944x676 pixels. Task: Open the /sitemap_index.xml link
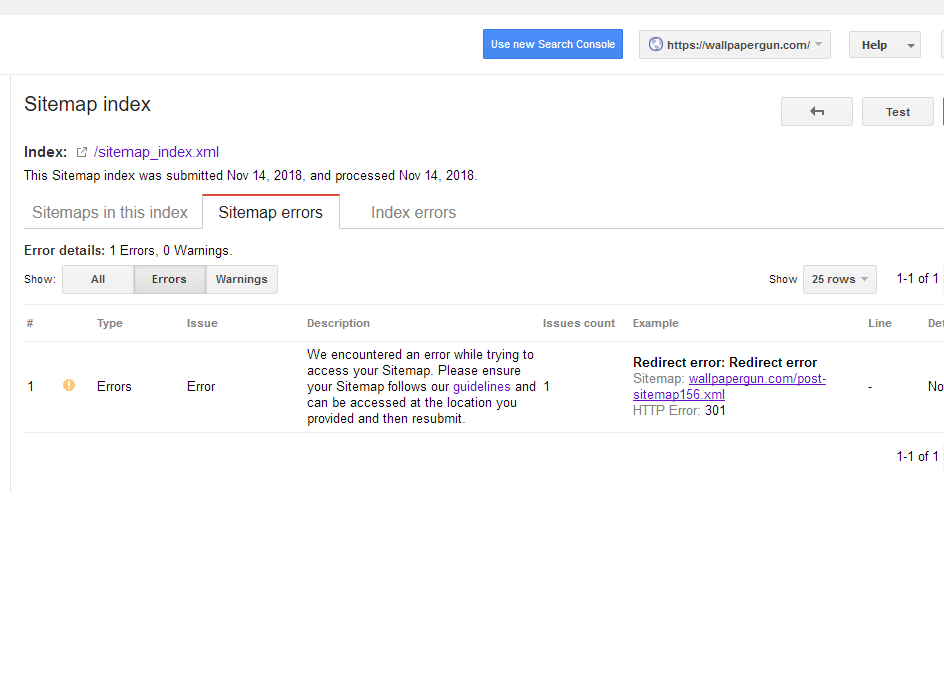(156, 152)
